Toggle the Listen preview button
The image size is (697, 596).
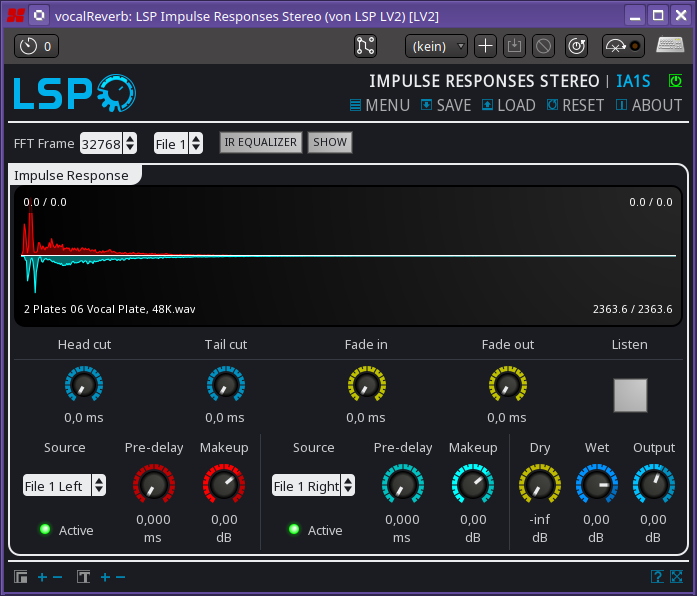tap(630, 395)
